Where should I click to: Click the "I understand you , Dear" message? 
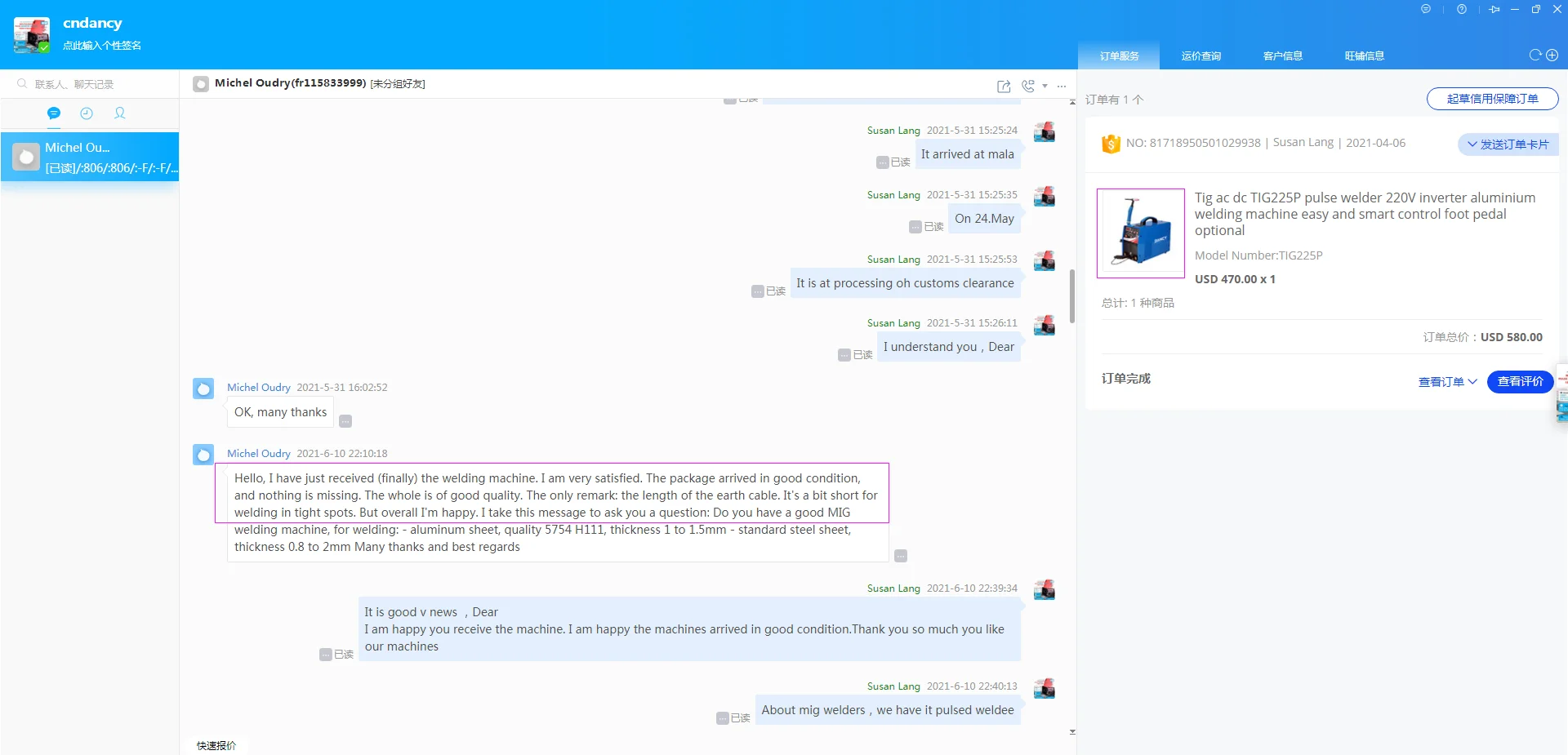click(x=949, y=347)
